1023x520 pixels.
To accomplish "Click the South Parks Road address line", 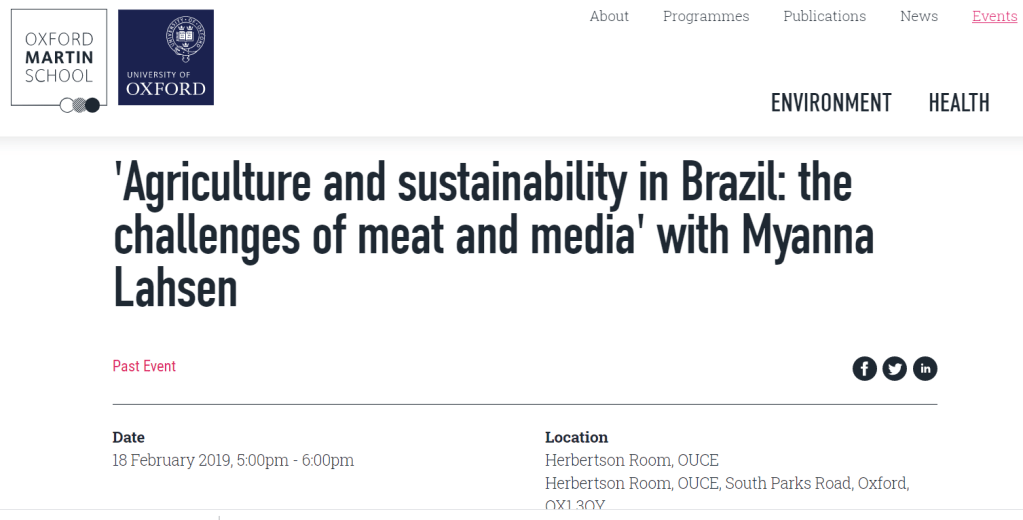I will click(727, 483).
